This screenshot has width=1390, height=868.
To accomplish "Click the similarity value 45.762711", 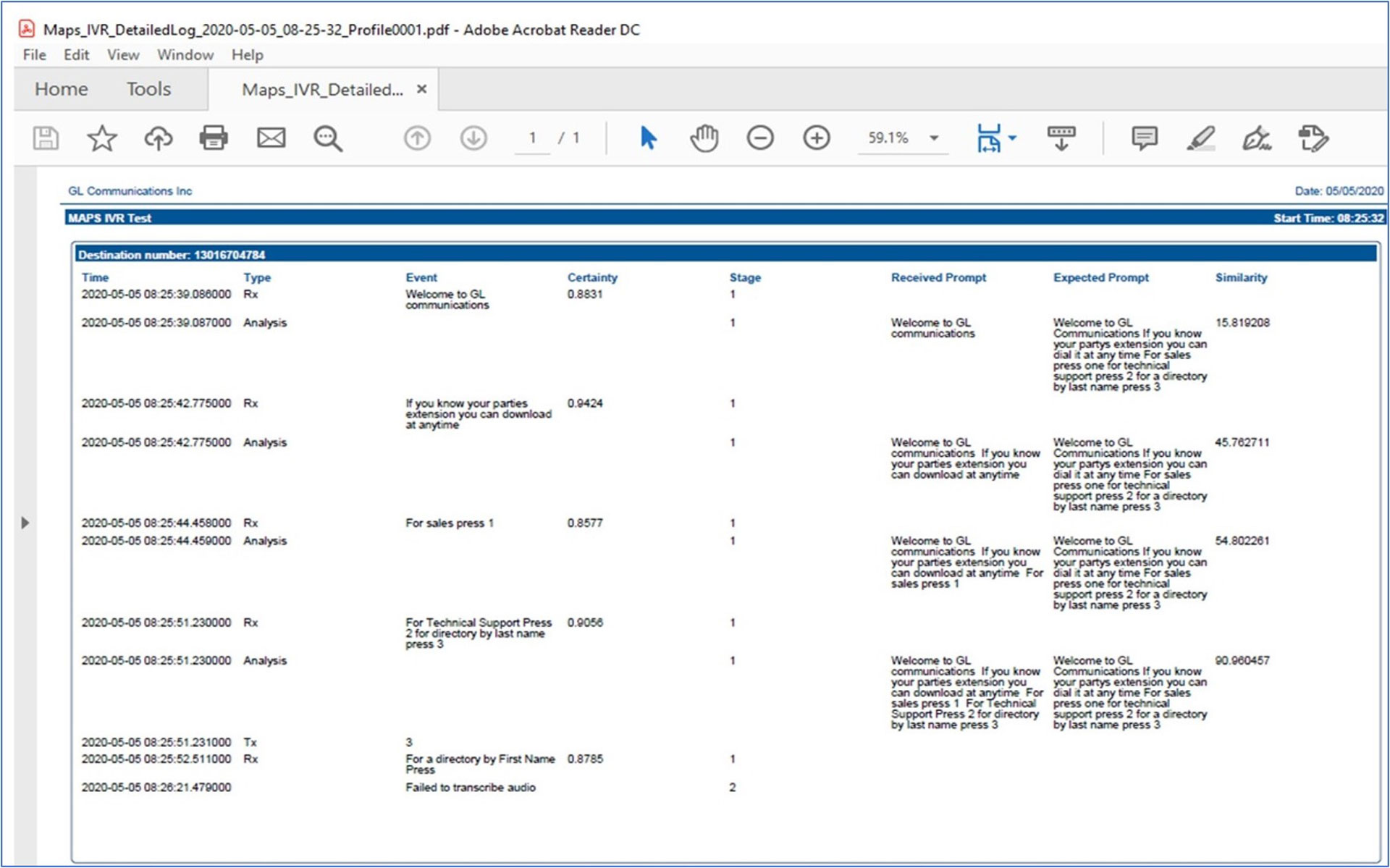I will pos(1242,442).
